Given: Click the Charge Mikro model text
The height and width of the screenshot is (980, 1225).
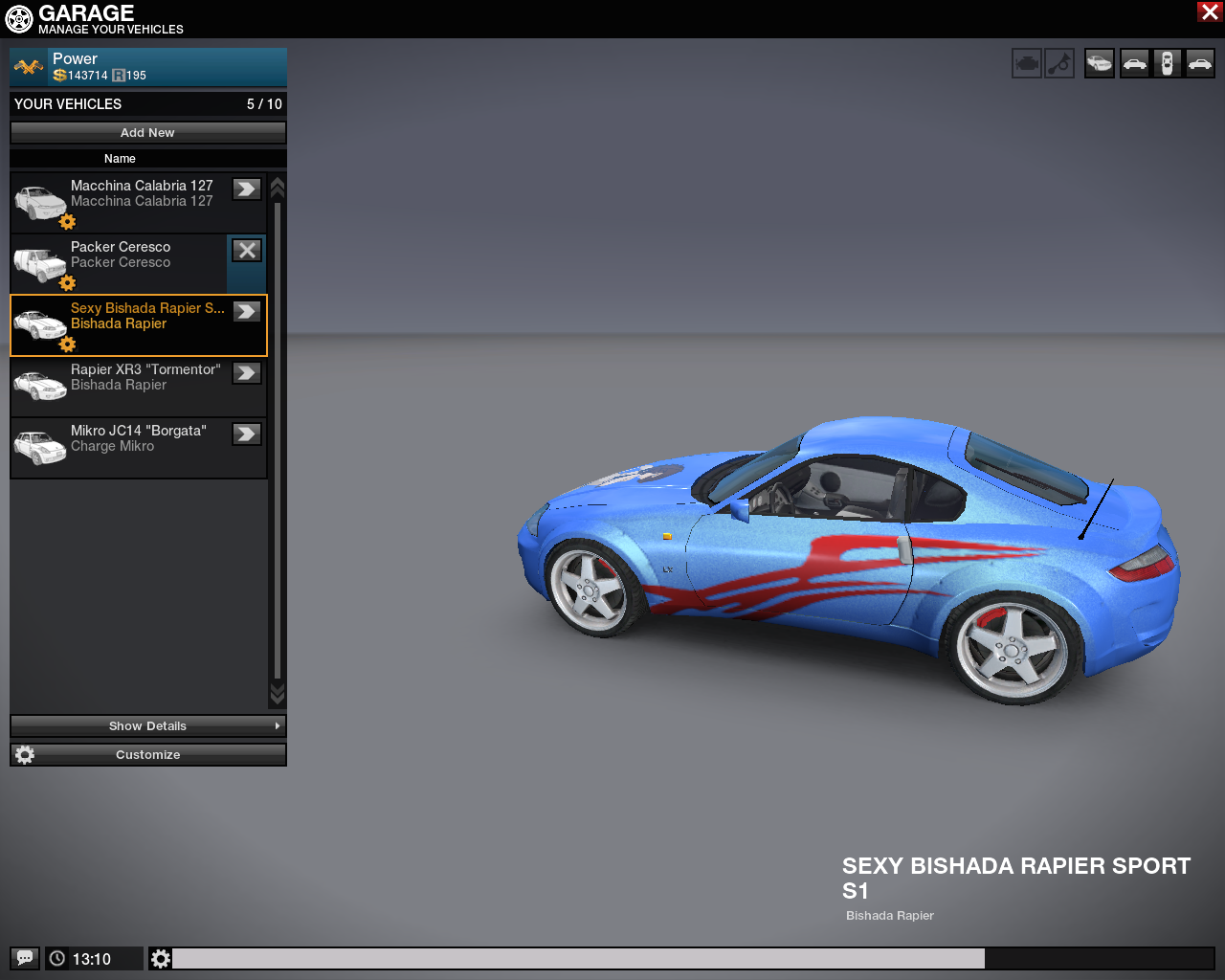Looking at the screenshot, I should coord(112,446).
